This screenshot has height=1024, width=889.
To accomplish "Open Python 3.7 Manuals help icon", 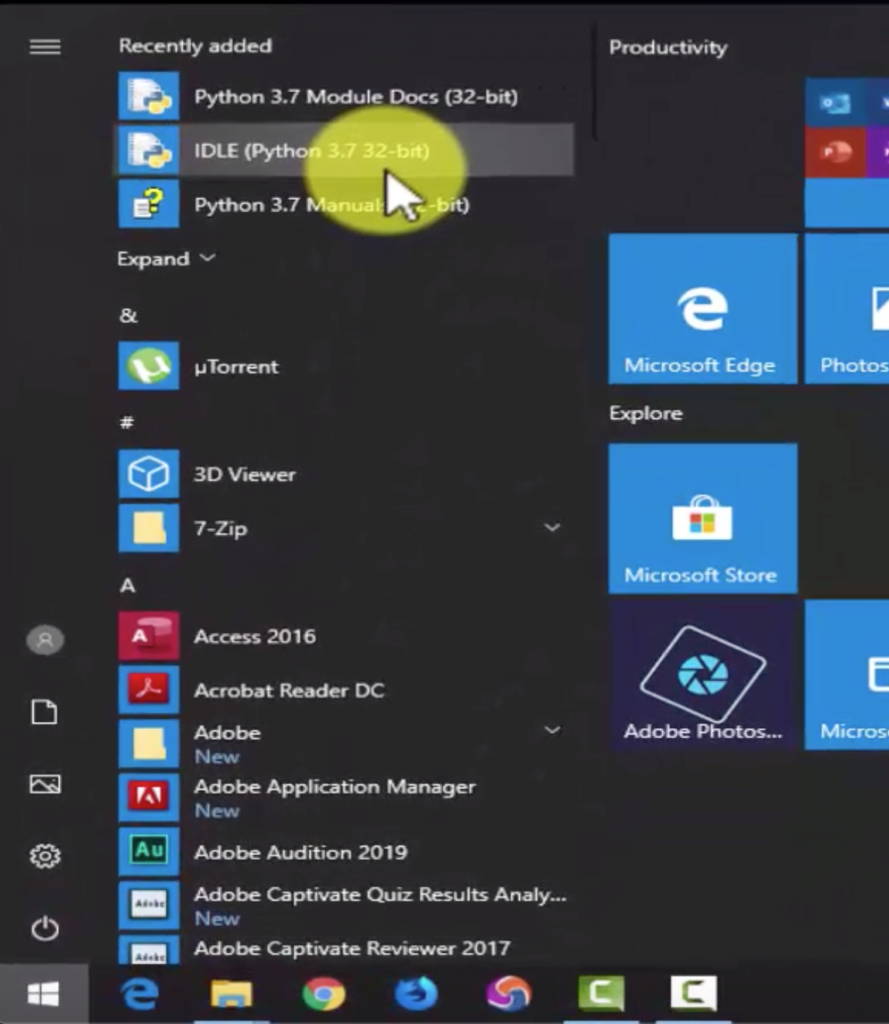I will (x=148, y=204).
